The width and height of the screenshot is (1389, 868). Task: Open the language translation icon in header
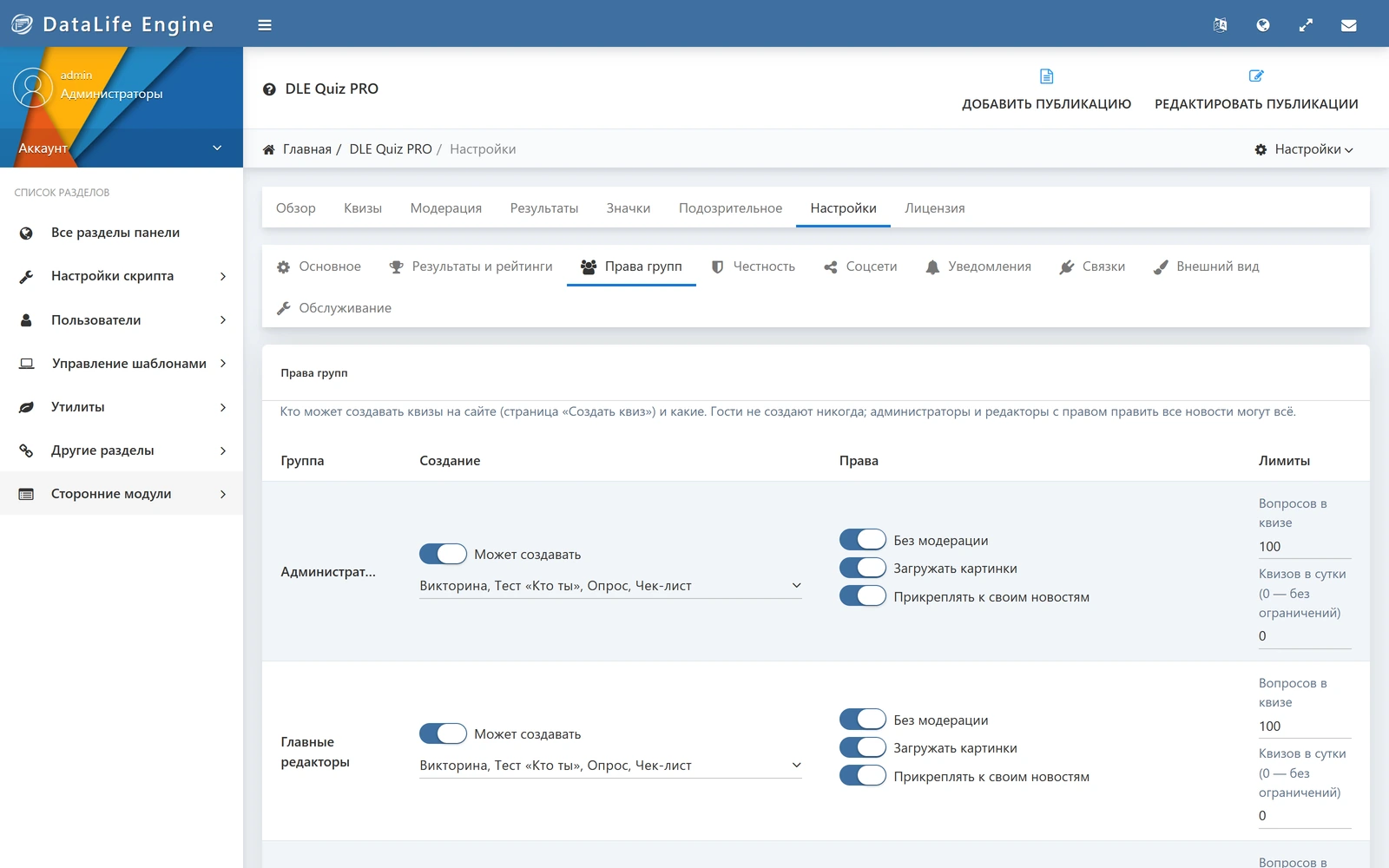(x=1220, y=25)
